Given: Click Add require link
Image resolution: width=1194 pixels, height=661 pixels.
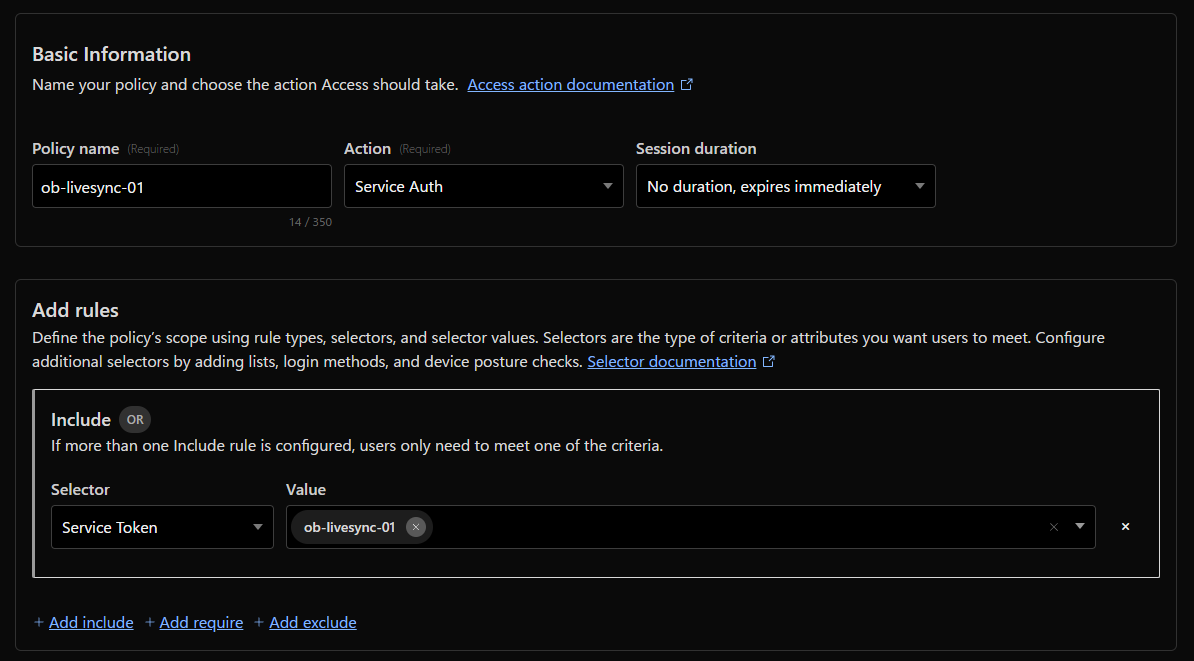Looking at the screenshot, I should click(201, 623).
